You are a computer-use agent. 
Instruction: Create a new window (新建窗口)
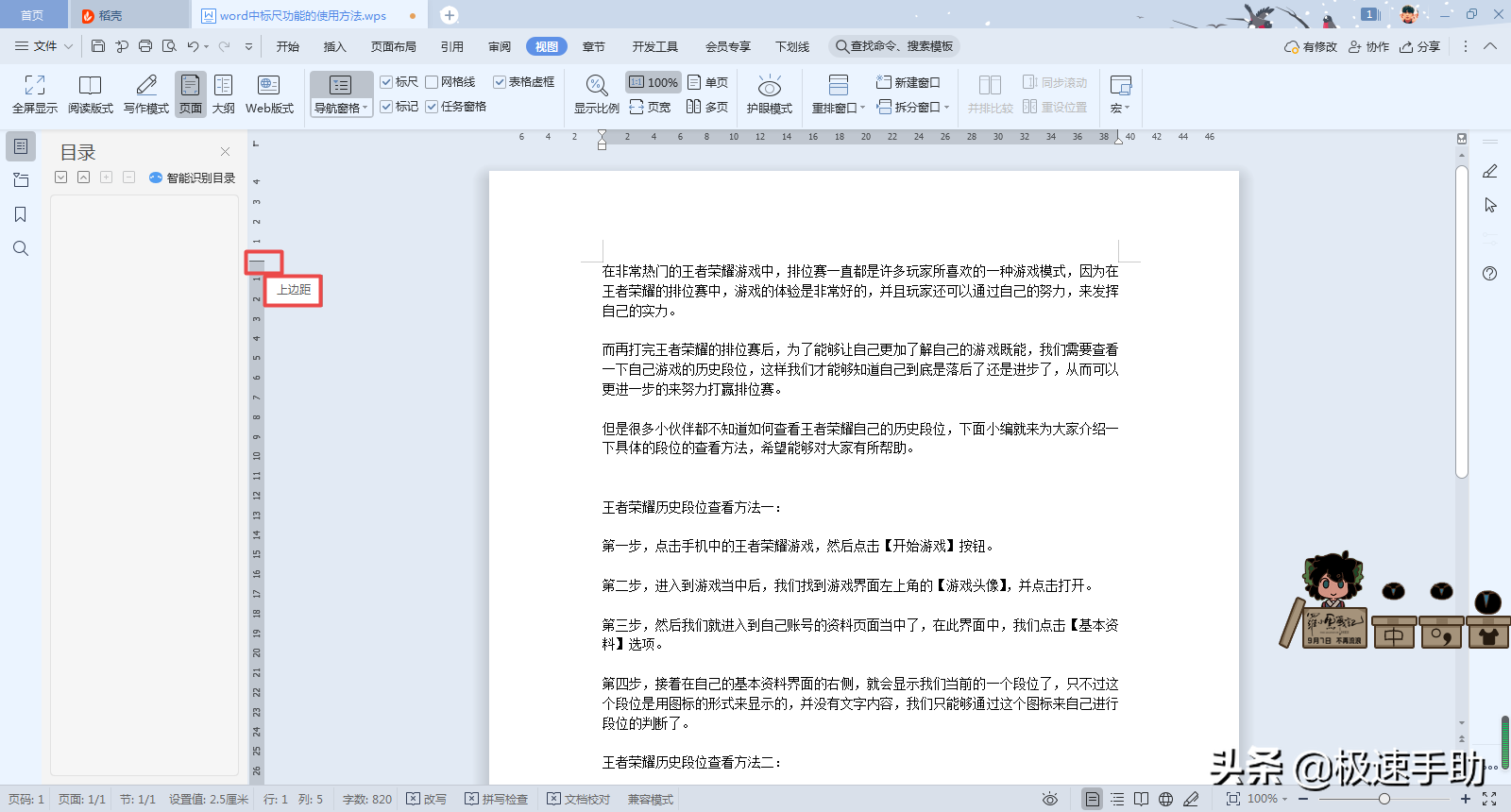[908, 82]
